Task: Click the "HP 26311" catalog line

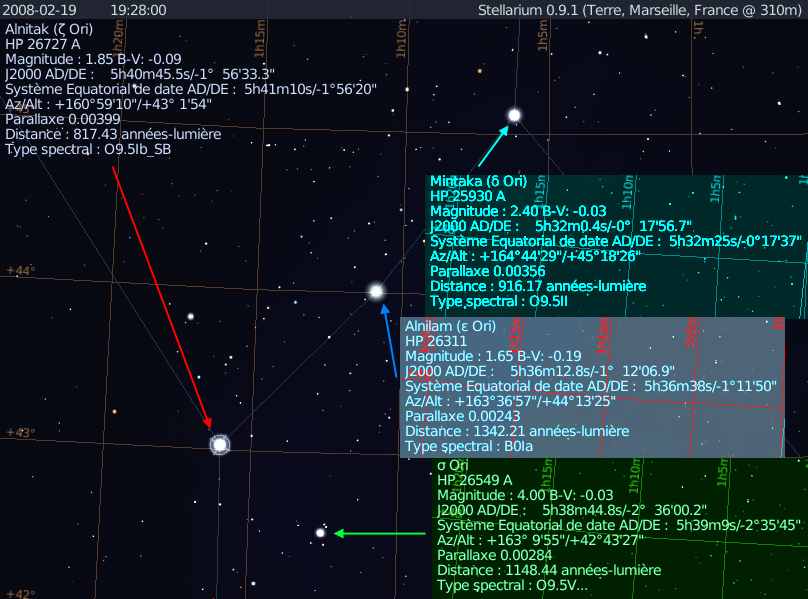Action: 436,341
